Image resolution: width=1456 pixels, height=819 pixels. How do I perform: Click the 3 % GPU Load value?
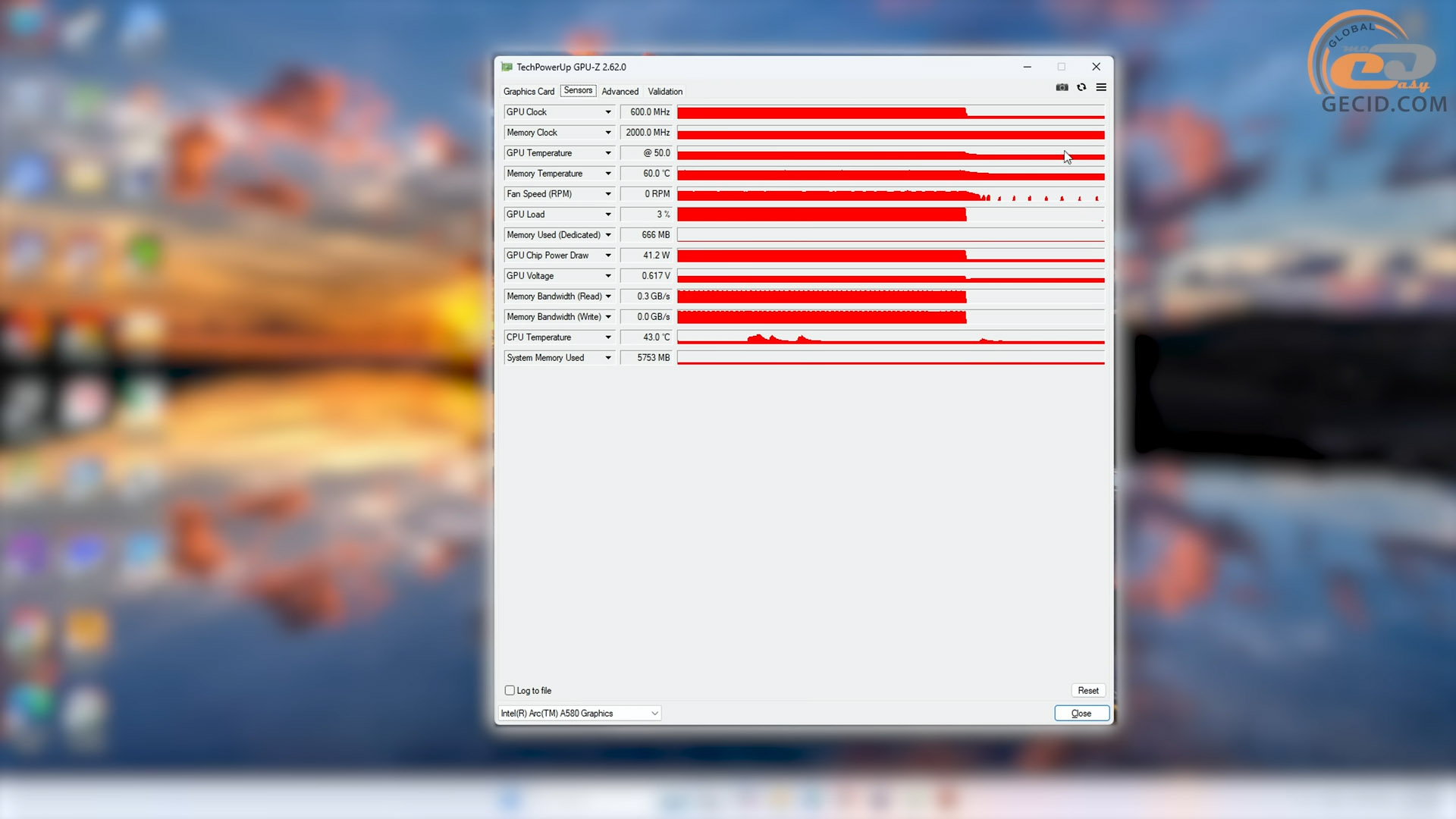pyautogui.click(x=646, y=214)
